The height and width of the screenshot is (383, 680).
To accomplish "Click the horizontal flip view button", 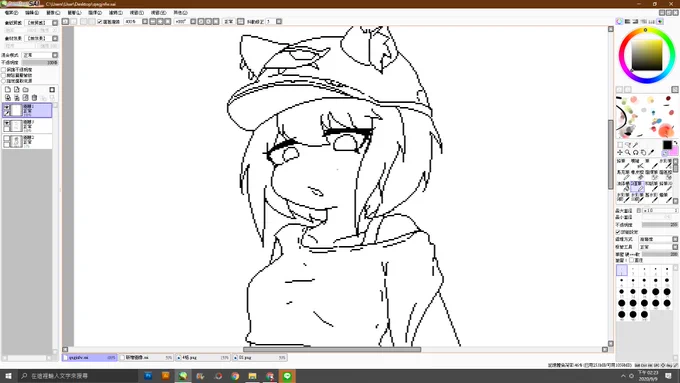I will (x=241, y=21).
